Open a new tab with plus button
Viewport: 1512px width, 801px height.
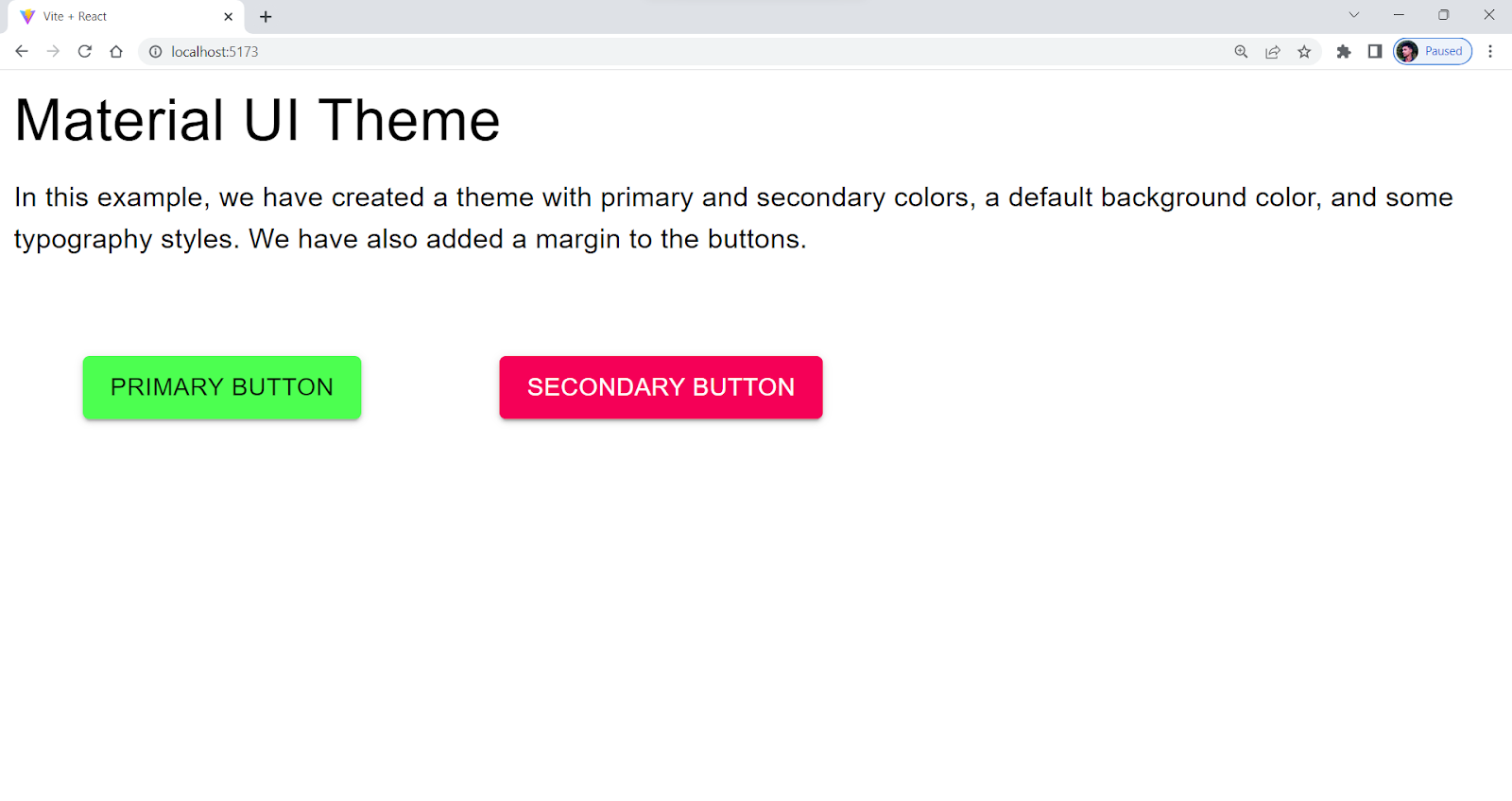click(x=266, y=17)
